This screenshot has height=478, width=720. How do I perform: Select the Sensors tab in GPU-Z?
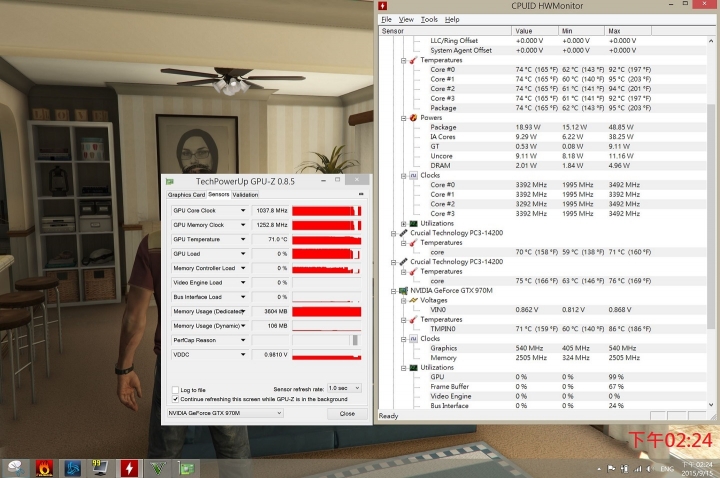tap(219, 194)
